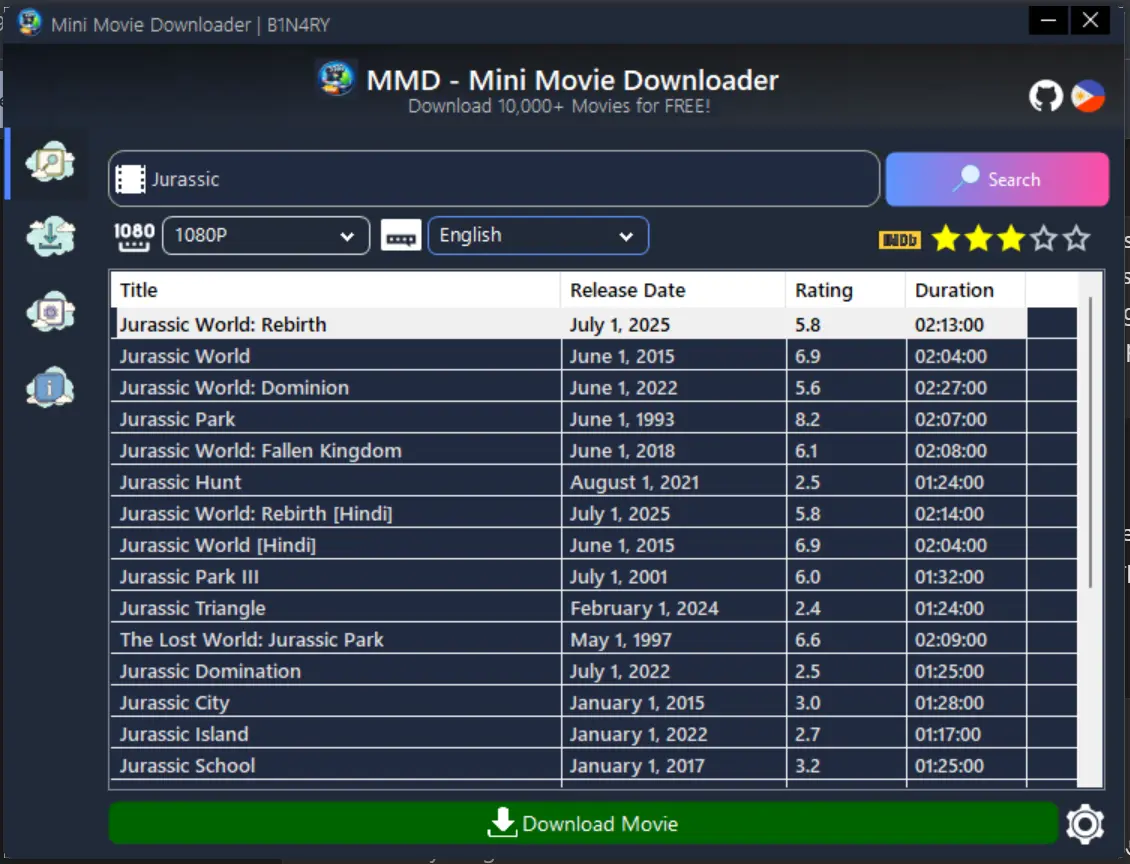Click the subtitle language icon
The width and height of the screenshot is (1130, 864).
tap(401, 236)
